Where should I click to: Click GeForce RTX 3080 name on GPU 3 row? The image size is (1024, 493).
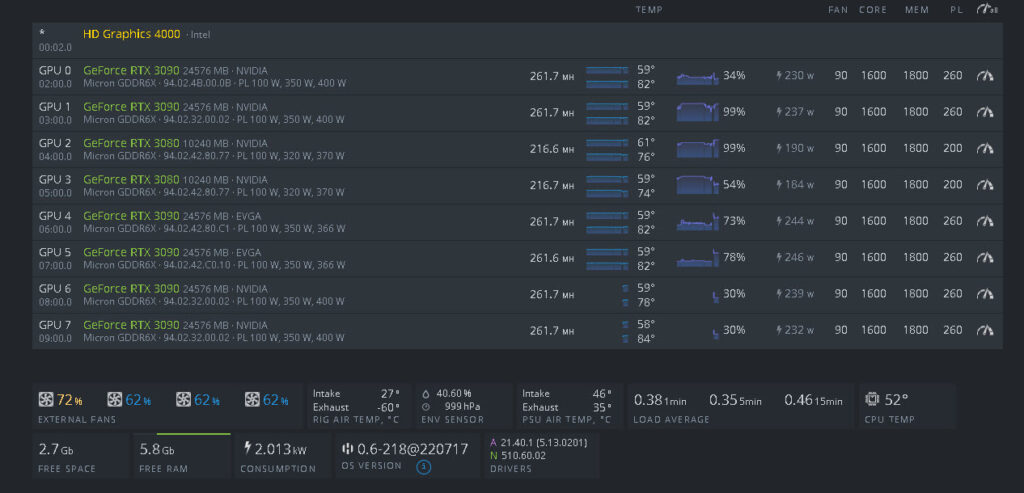tap(131, 179)
